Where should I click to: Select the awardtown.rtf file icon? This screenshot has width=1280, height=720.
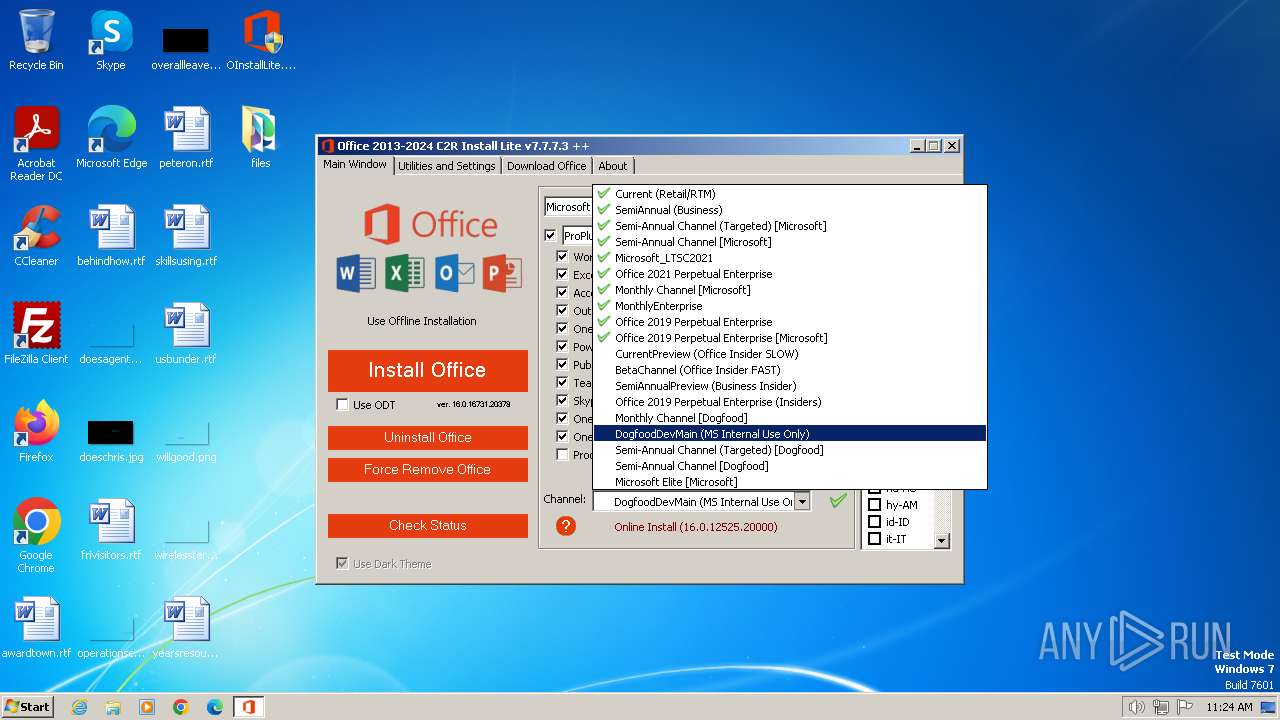click(x=36, y=627)
